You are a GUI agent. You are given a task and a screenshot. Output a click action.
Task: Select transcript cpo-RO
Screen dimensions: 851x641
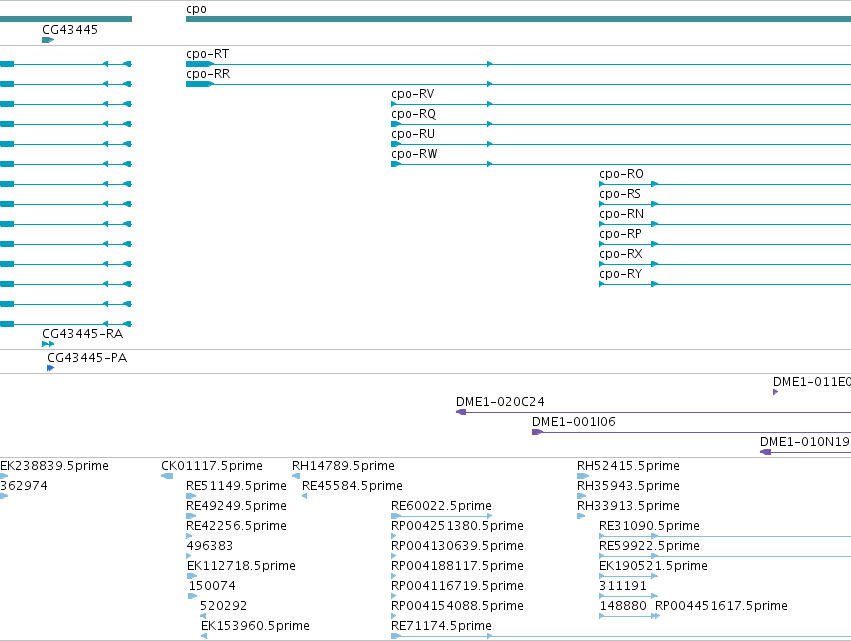[x=621, y=174]
